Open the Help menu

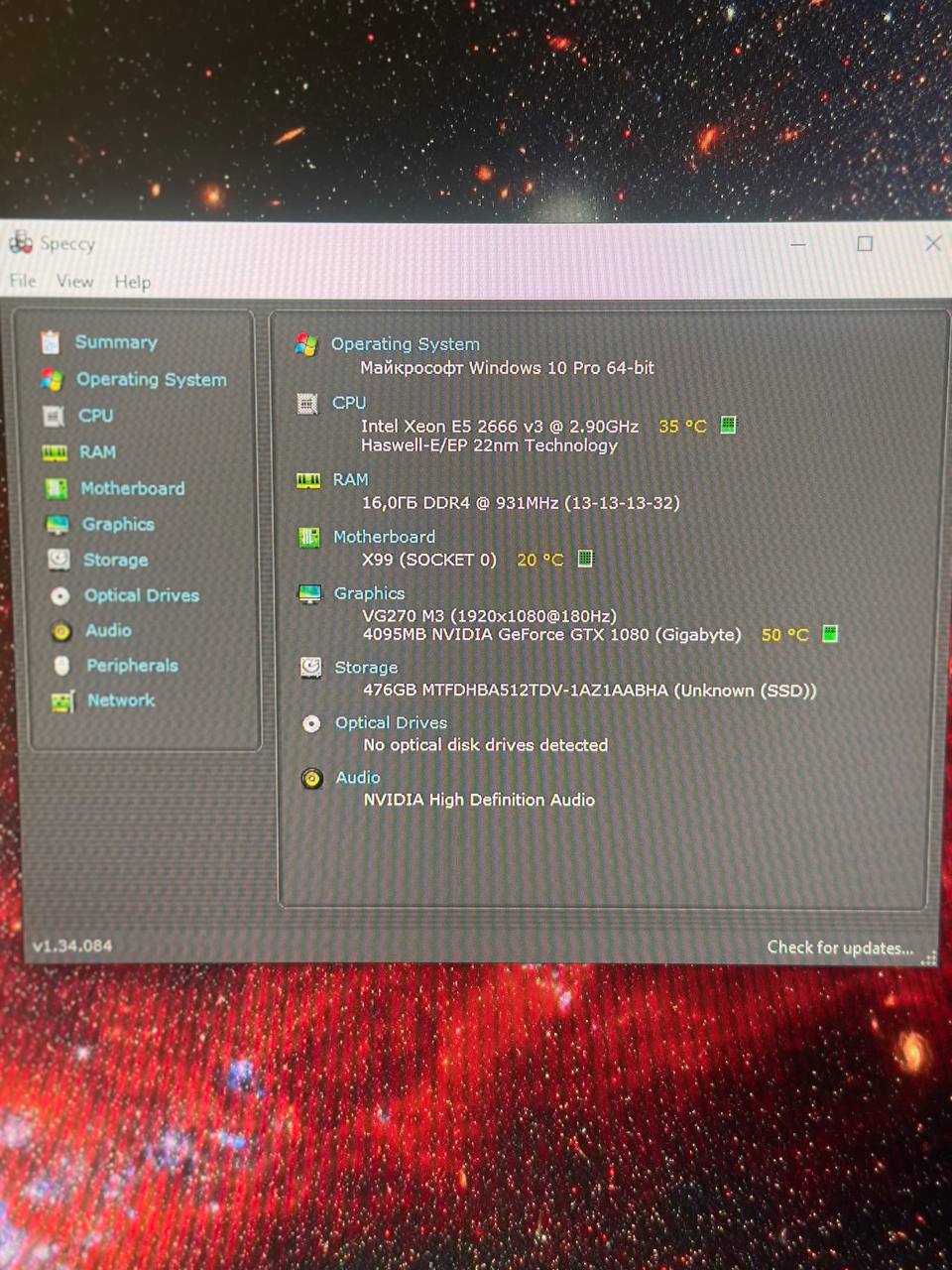133,283
